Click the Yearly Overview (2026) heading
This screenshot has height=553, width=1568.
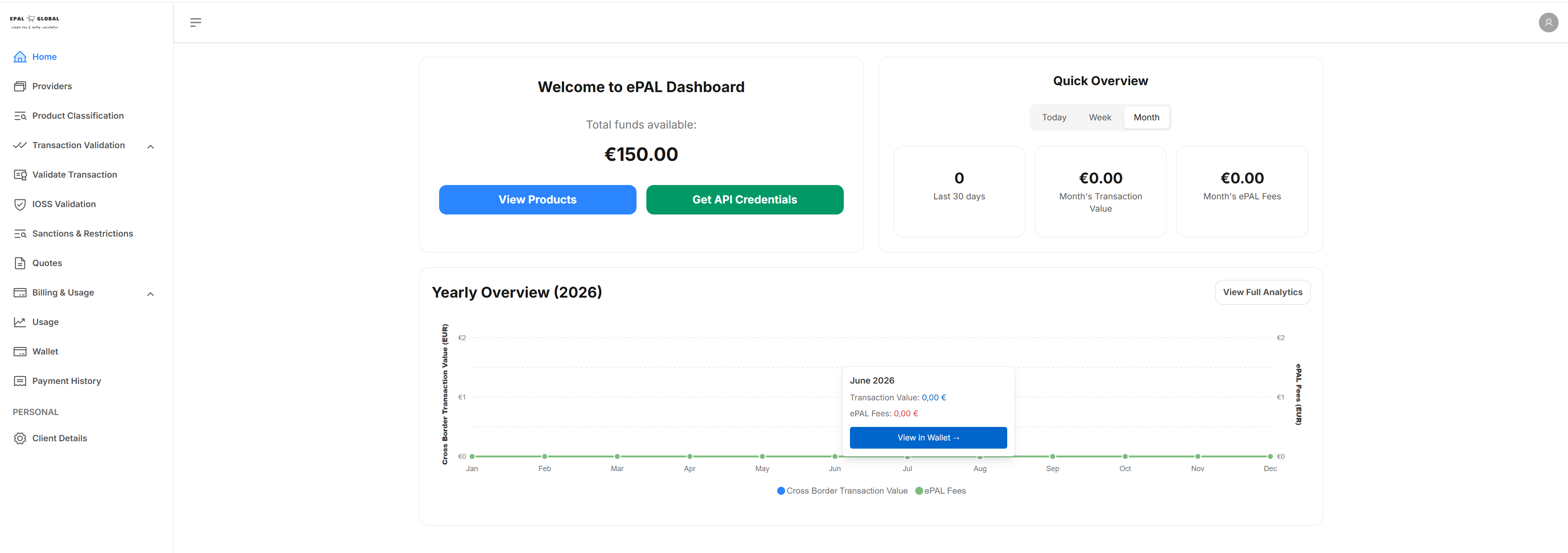coord(517,293)
